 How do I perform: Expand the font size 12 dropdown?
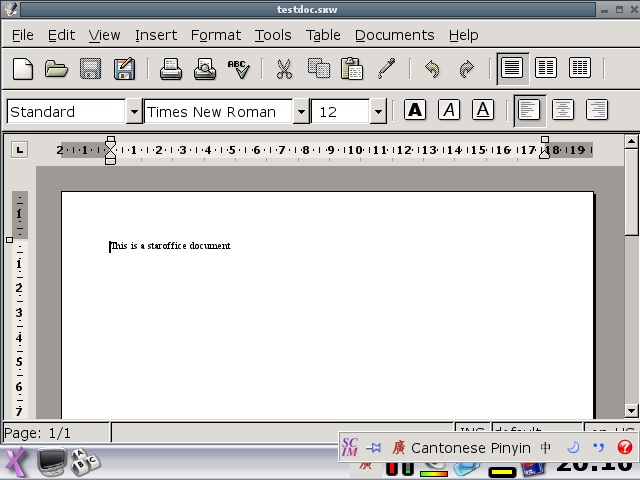378,112
